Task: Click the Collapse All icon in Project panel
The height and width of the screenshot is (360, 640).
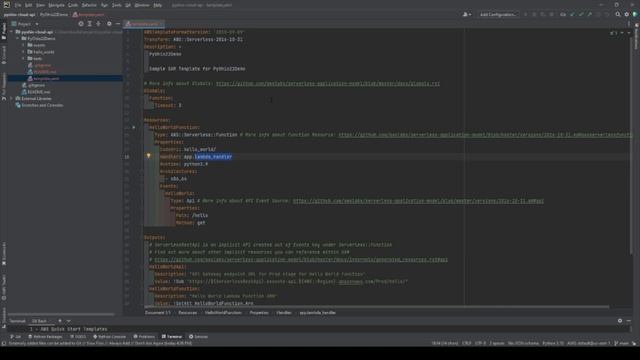Action: [98, 24]
